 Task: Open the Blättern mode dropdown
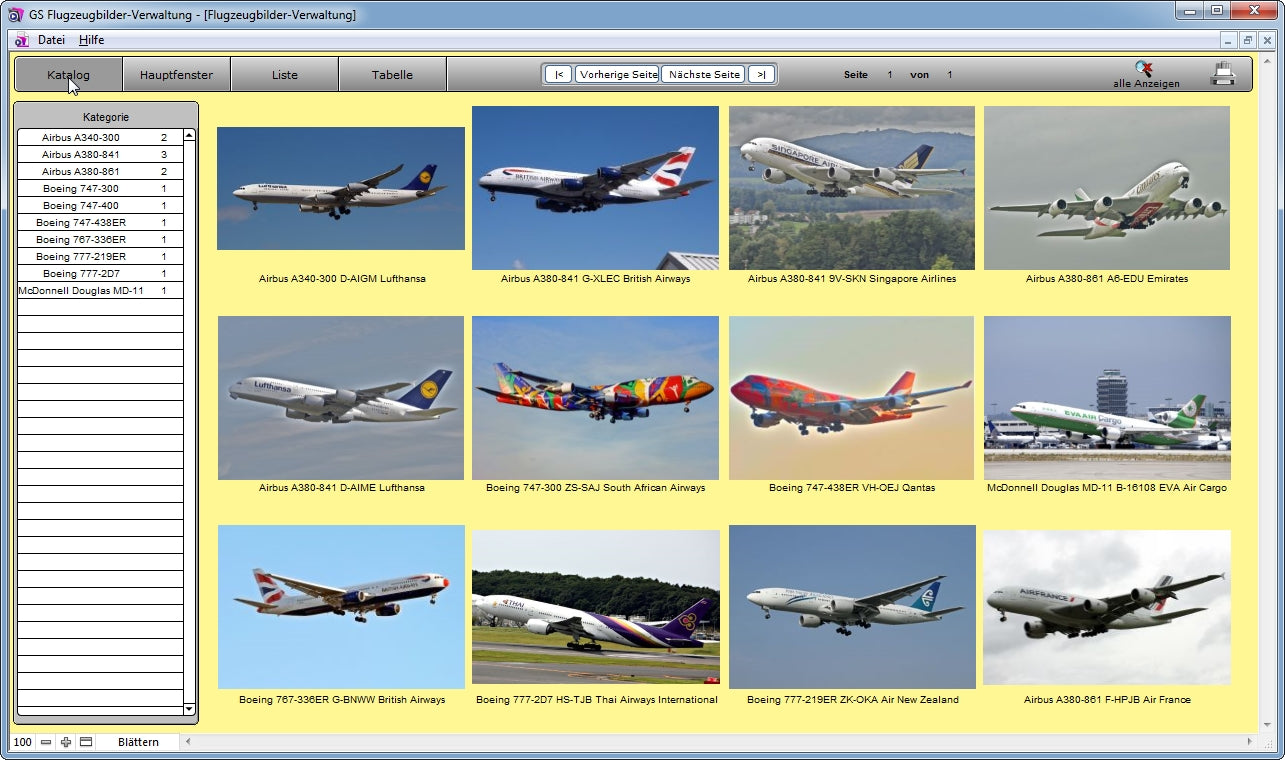(x=138, y=742)
